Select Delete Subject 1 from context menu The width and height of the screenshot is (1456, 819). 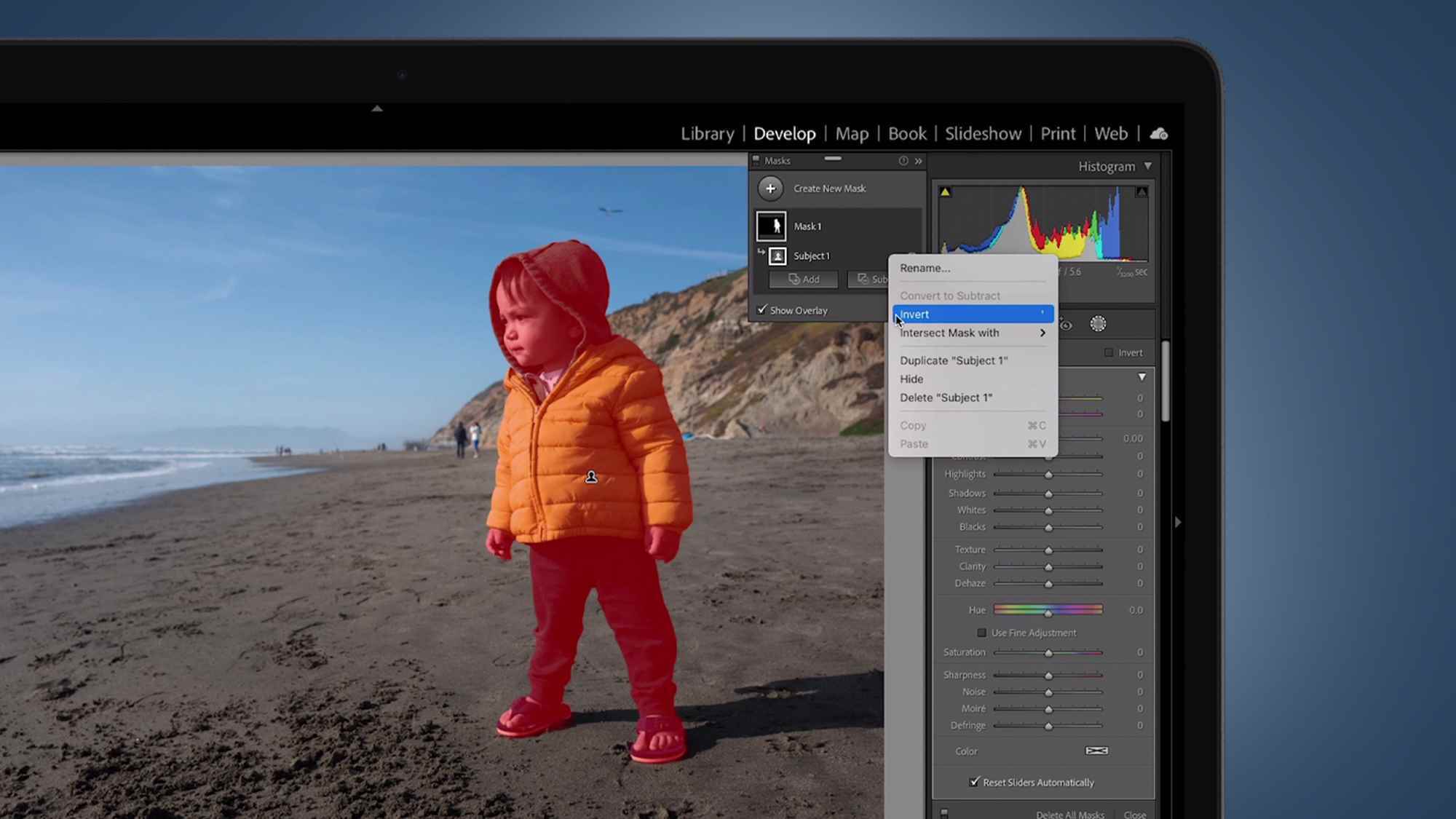coord(945,397)
